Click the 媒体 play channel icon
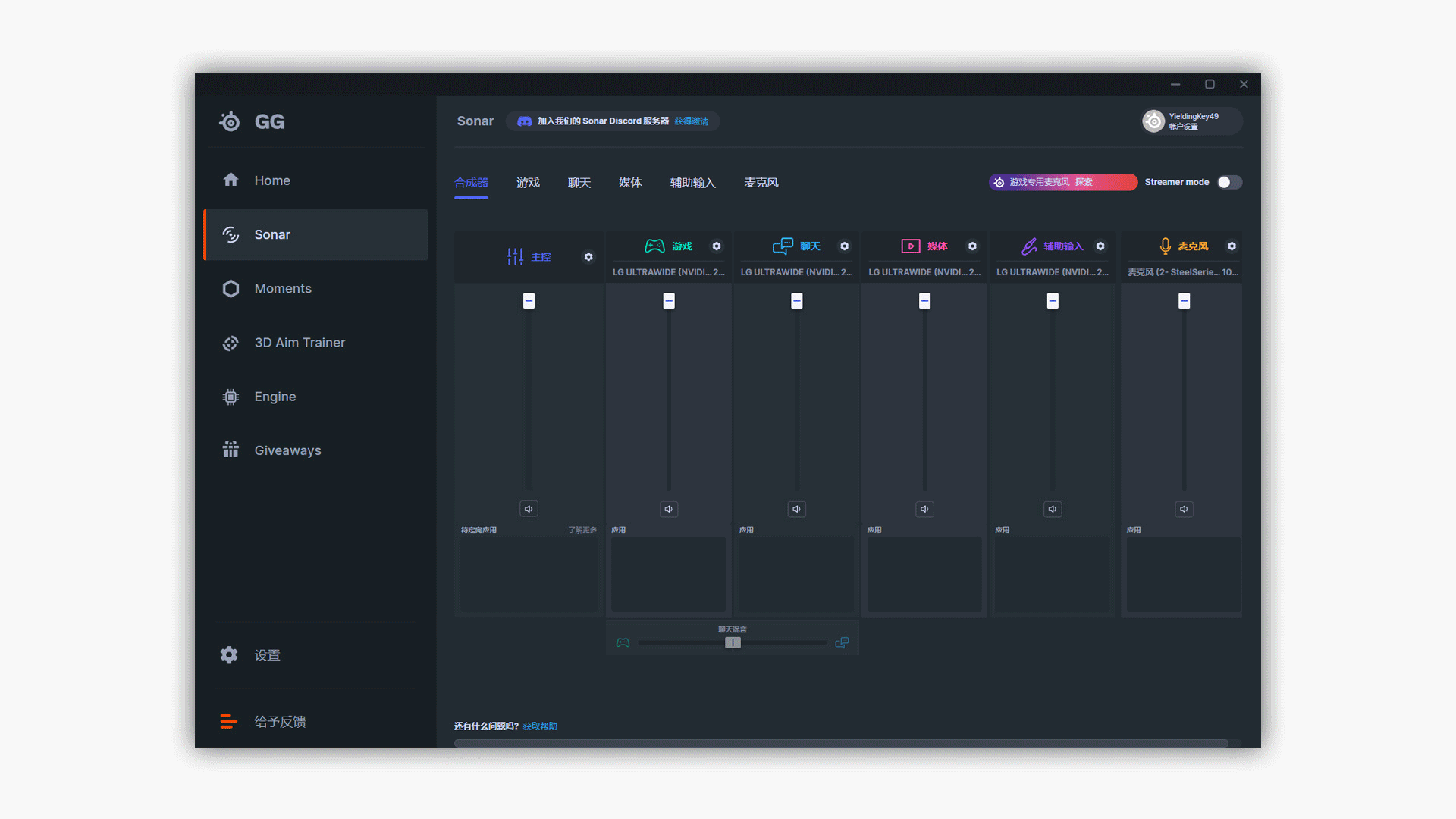Image resolution: width=1456 pixels, height=819 pixels. pos(911,246)
